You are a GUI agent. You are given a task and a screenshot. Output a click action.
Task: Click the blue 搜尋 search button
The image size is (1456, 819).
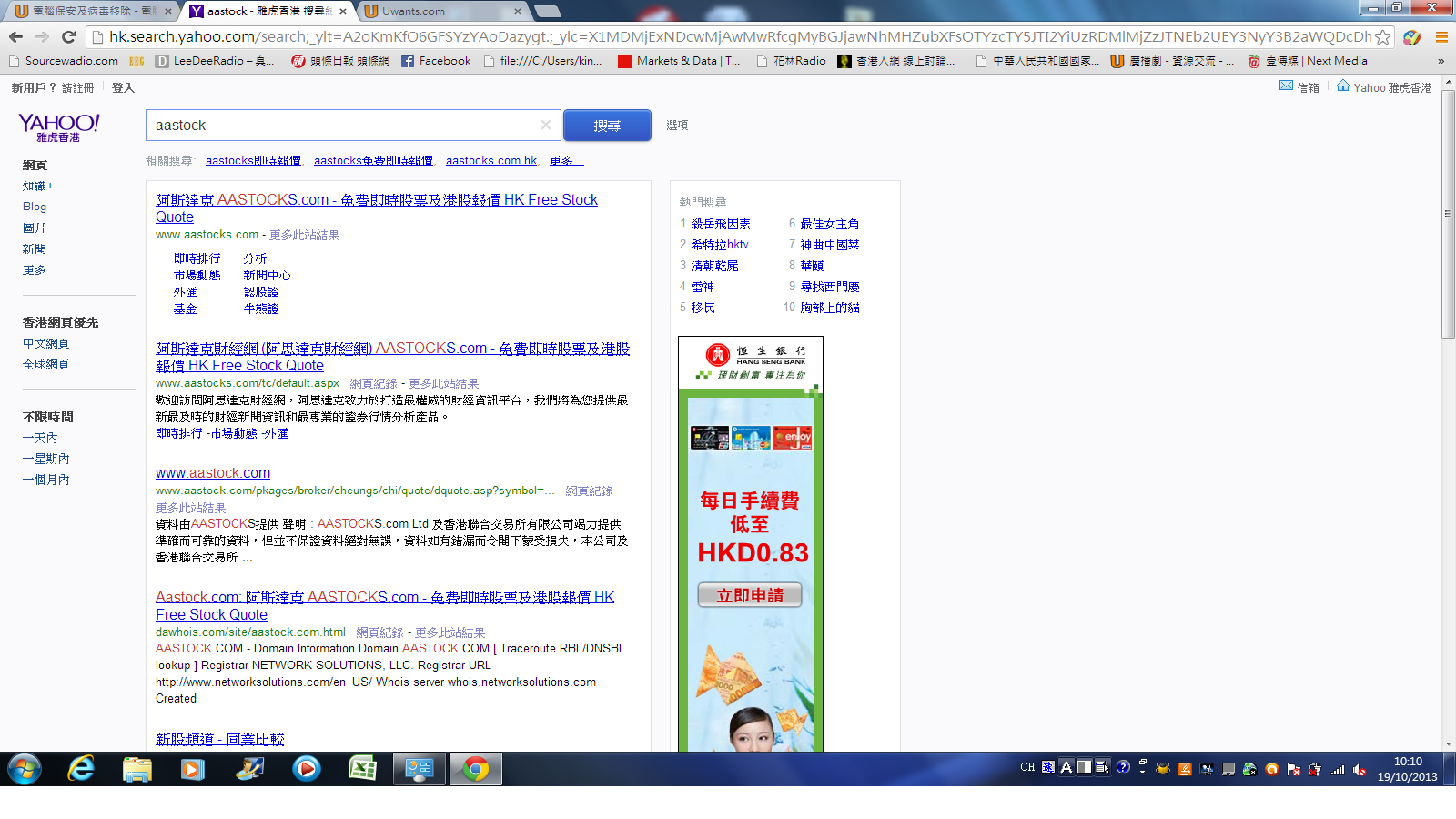(607, 126)
